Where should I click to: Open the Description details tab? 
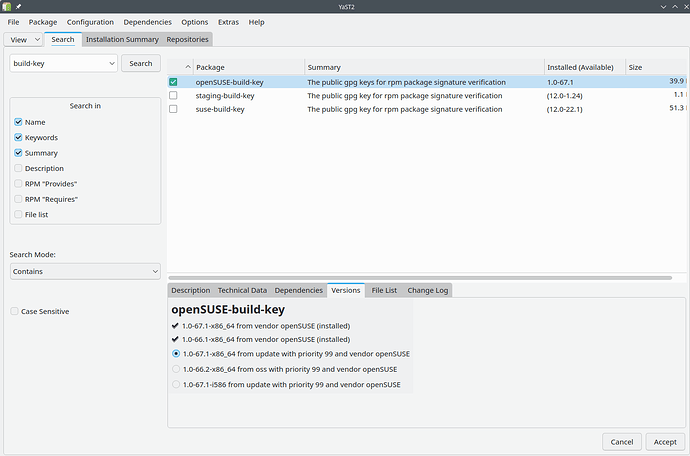pos(191,290)
